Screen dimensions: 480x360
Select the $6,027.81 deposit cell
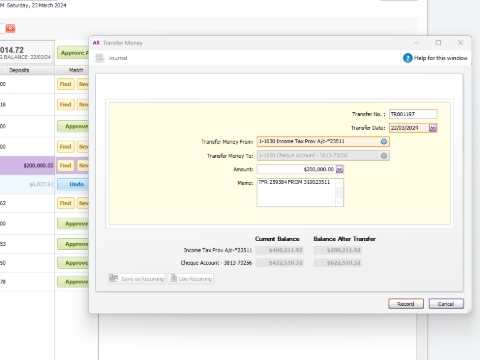(27, 184)
